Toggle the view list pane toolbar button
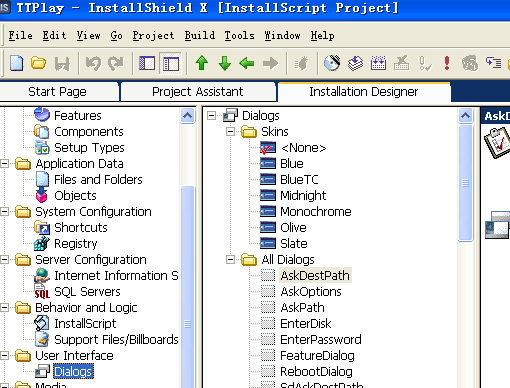 pyautogui.click(x=147, y=63)
